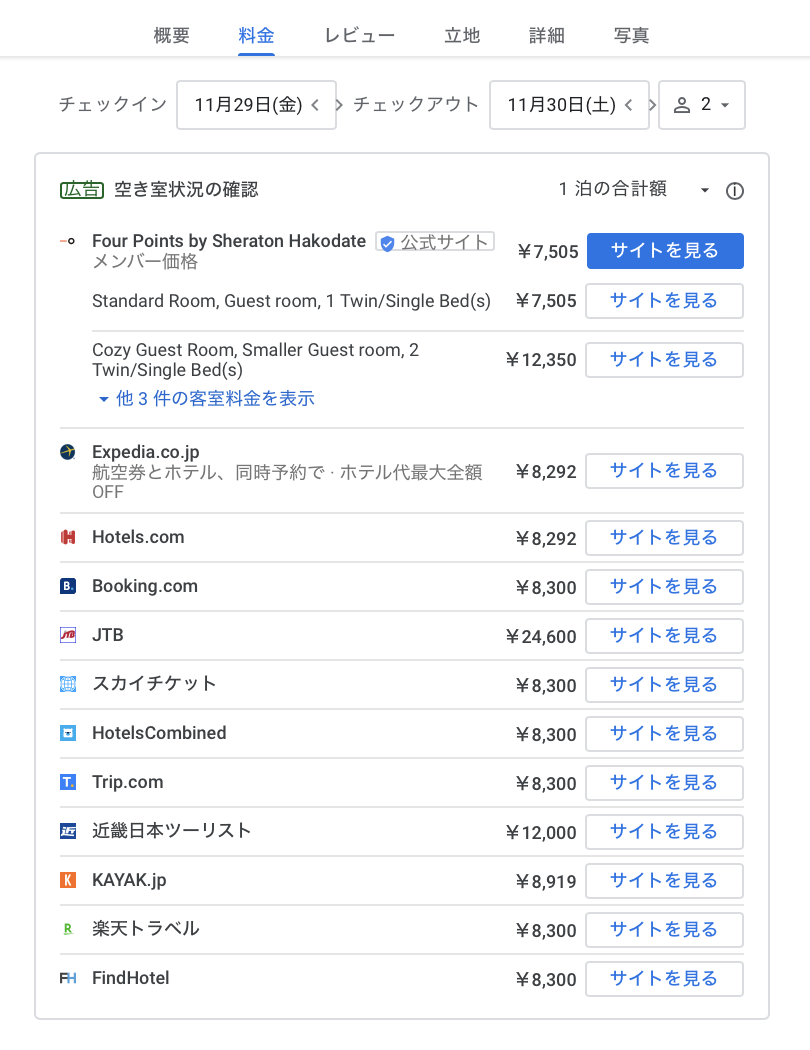This screenshot has width=810, height=1050.
Task: Move check-in date to next day
Action: coord(339,105)
